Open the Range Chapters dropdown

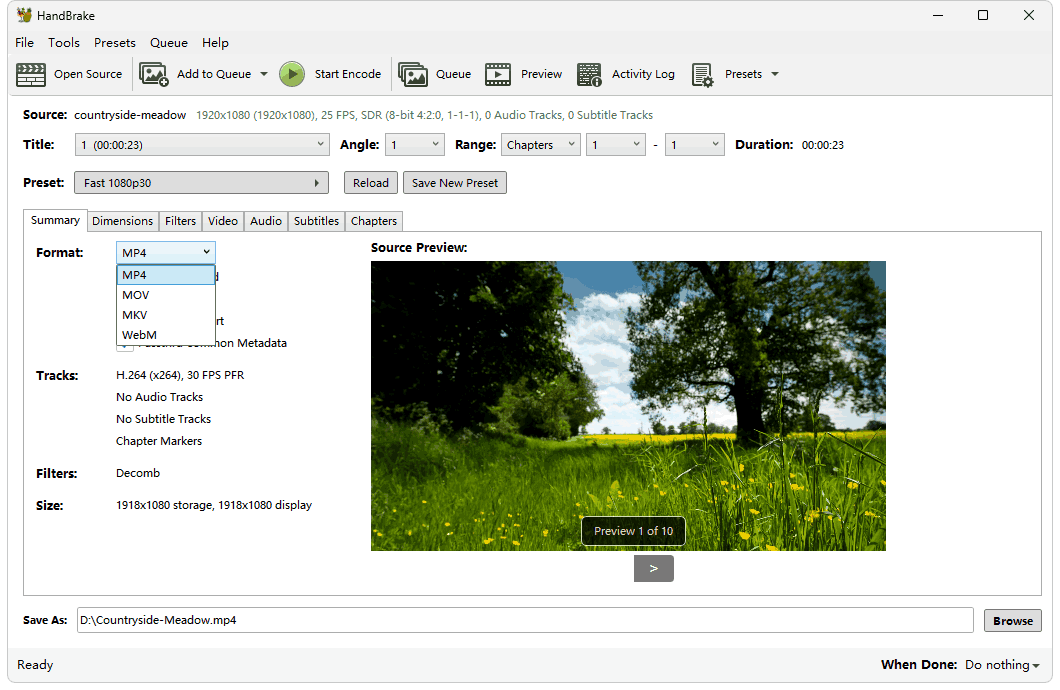[540, 144]
